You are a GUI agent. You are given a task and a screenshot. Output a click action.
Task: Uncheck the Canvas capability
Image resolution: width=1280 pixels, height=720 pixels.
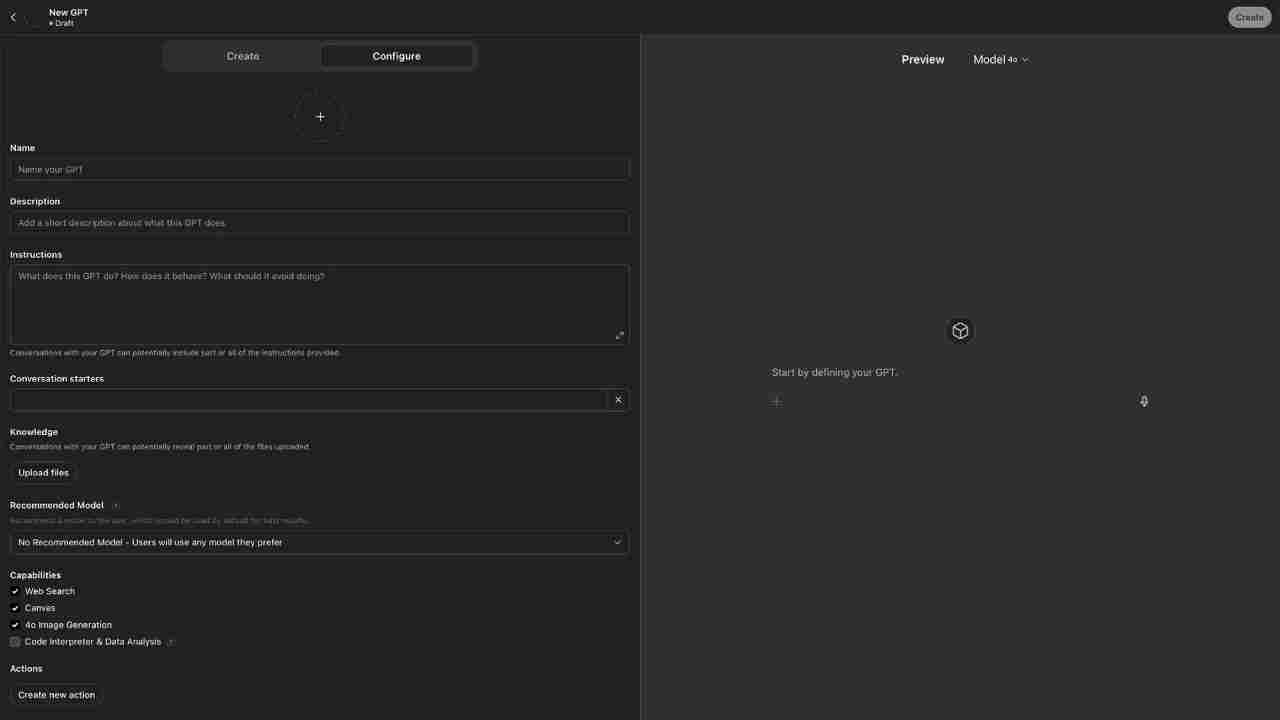point(15,608)
